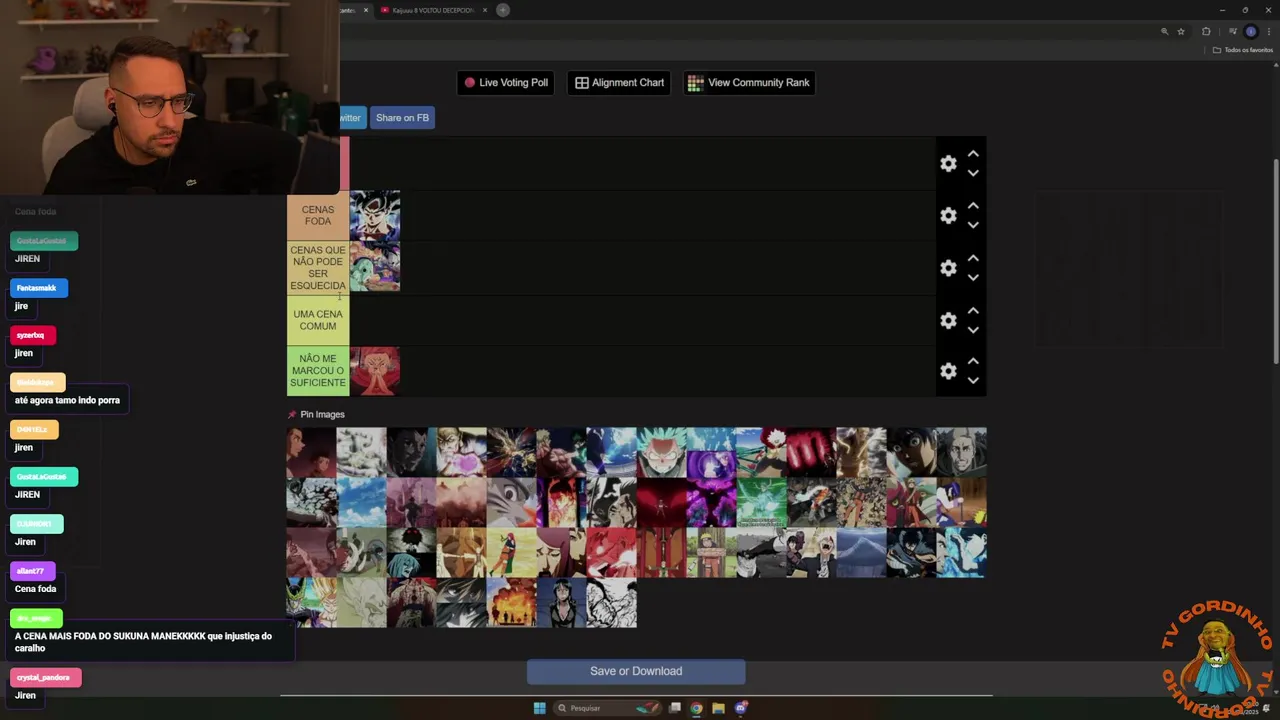The image size is (1280, 720).
Task: Click chat message 'até agora tamo indo porra'
Action: (x=67, y=400)
